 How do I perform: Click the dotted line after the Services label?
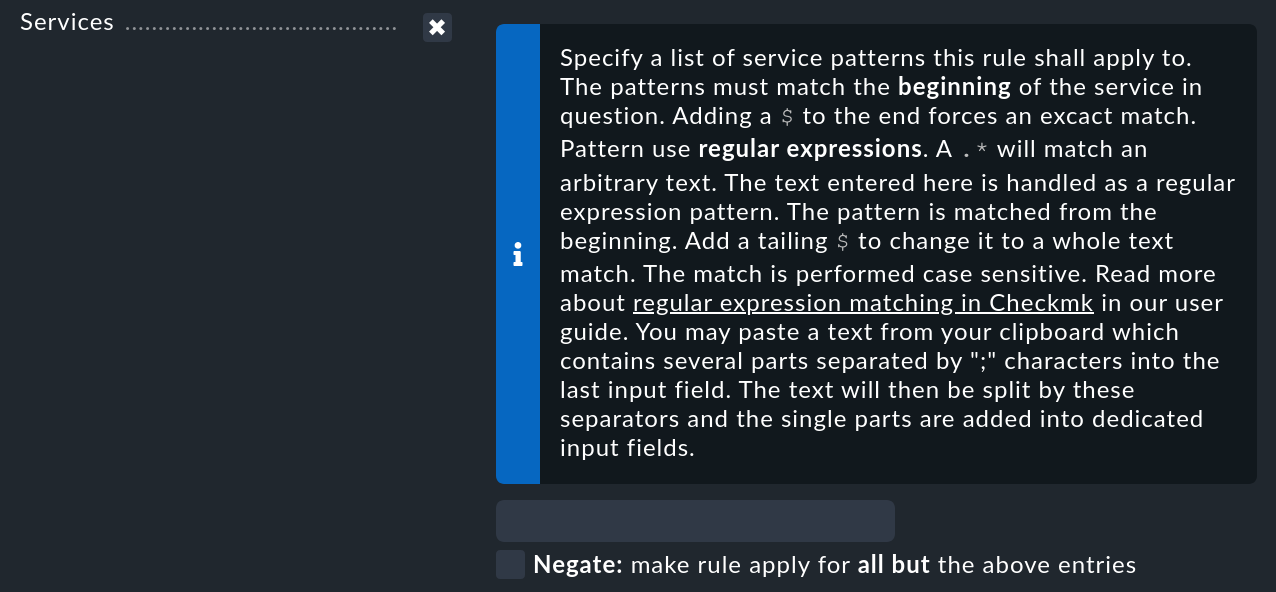260,25
